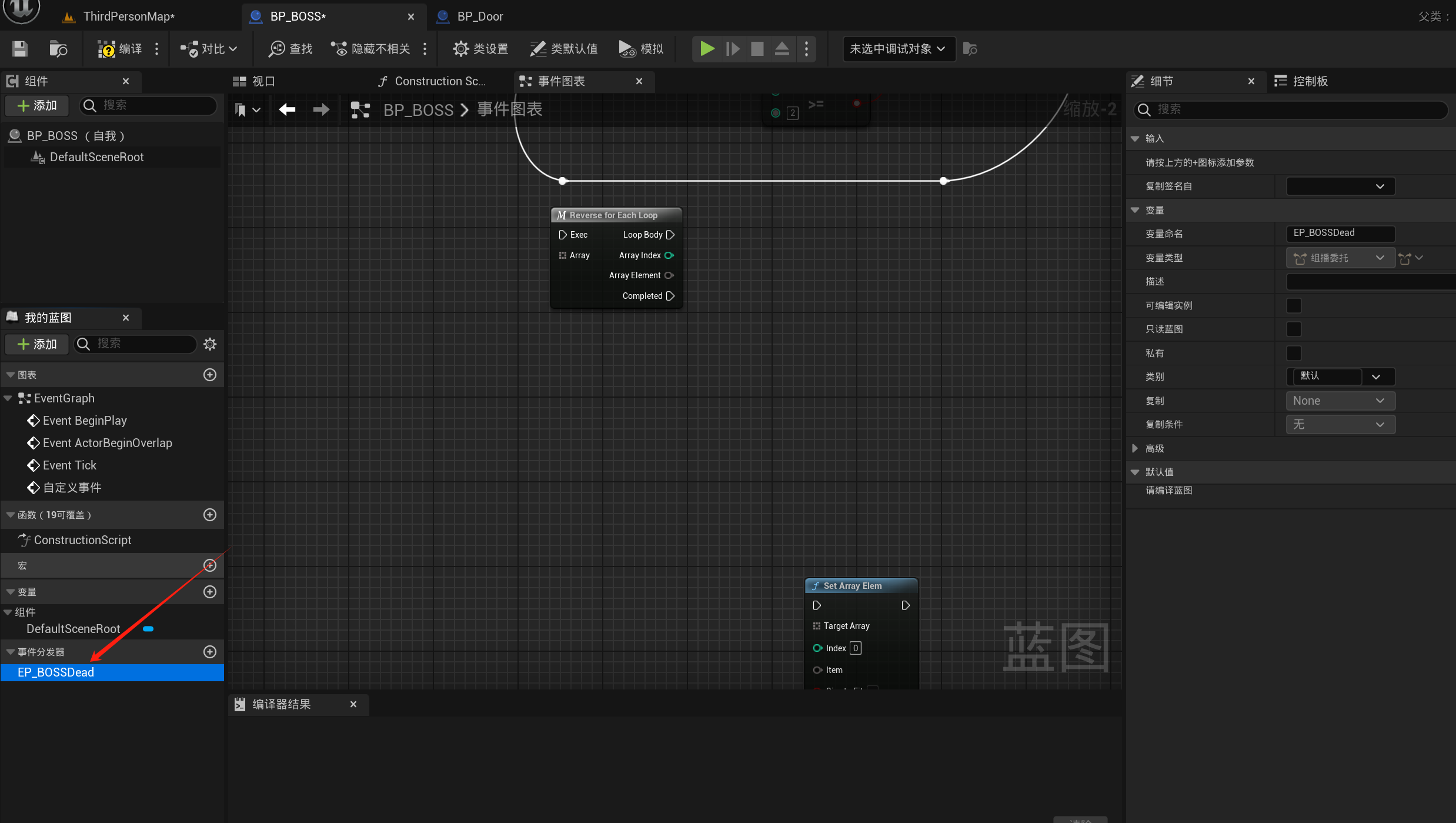Screen dimensions: 1456x823
Task: Expand the 高级 section
Action: 1135,448
